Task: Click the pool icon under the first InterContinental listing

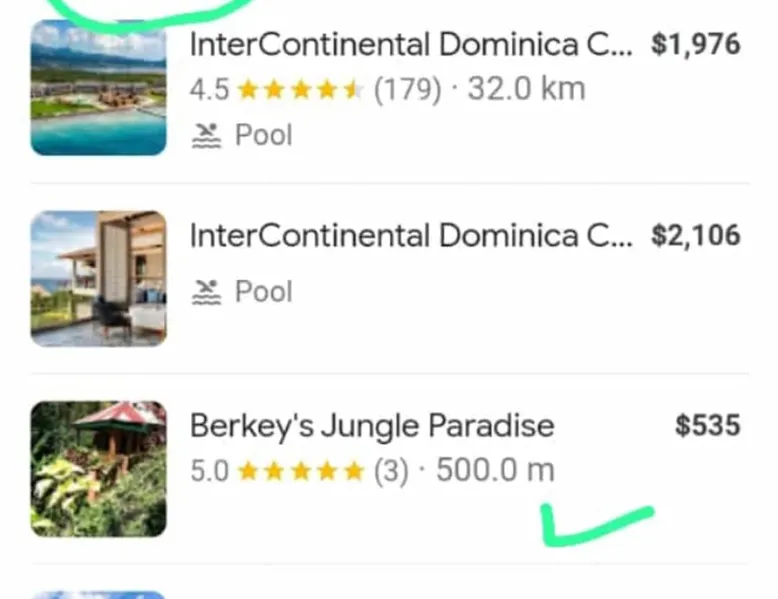Action: coord(206,135)
